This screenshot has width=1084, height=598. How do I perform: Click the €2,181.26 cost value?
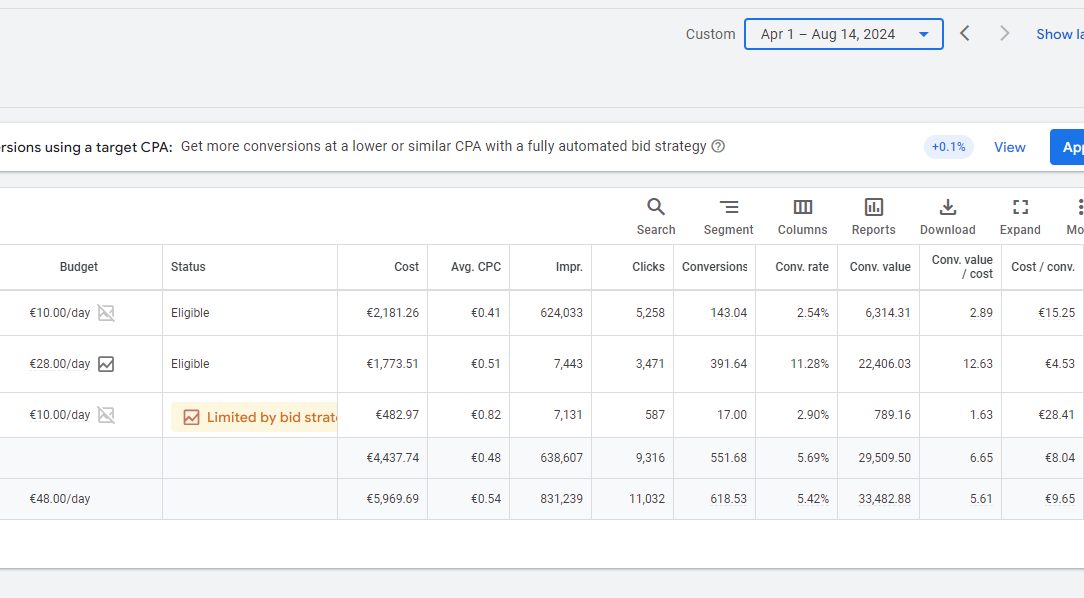[393, 313]
